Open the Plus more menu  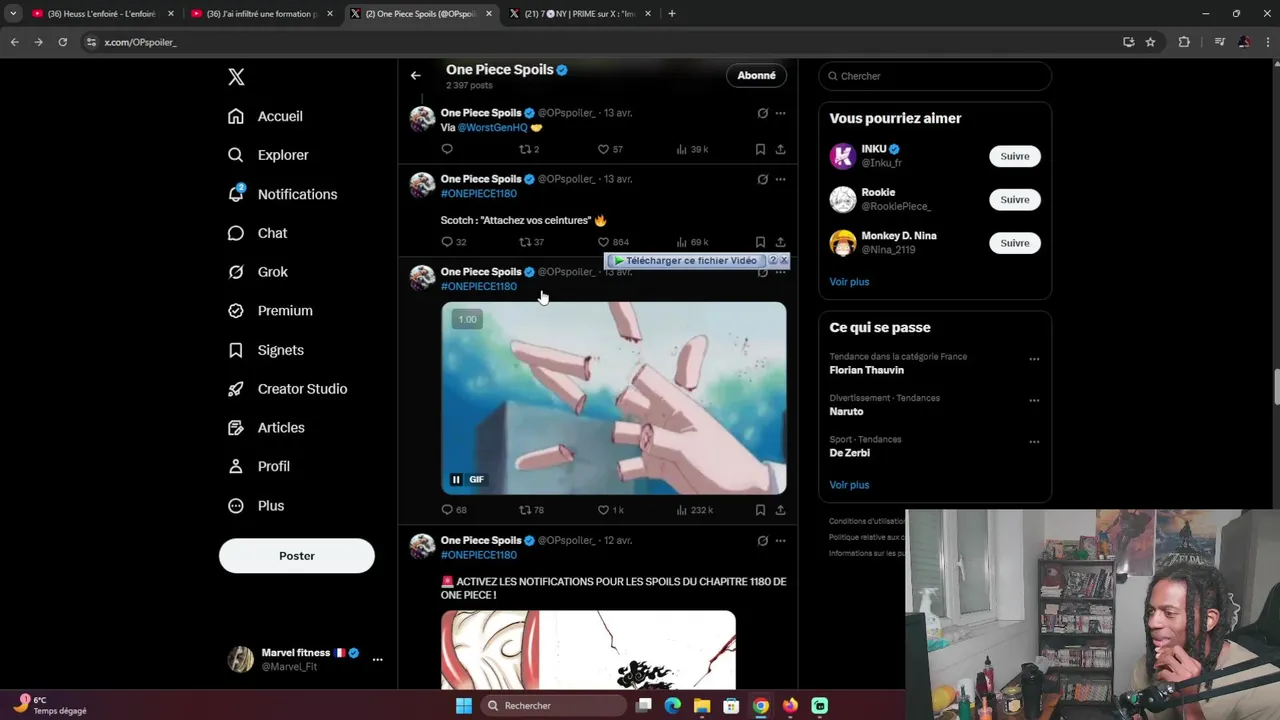pos(256,506)
